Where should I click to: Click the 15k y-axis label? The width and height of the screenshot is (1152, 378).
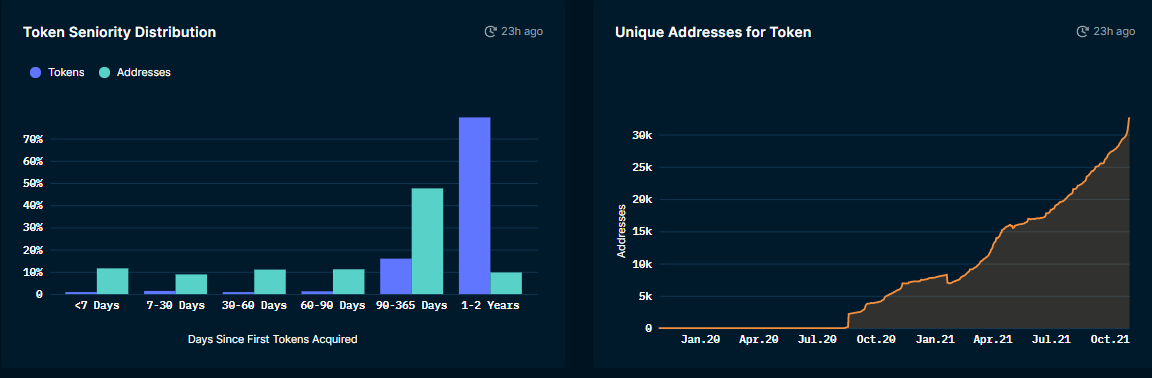click(643, 232)
